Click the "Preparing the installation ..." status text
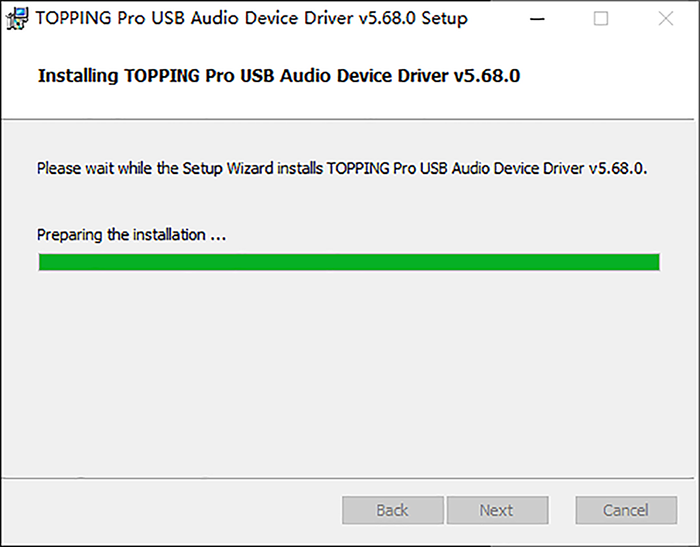700x547 pixels. click(131, 235)
